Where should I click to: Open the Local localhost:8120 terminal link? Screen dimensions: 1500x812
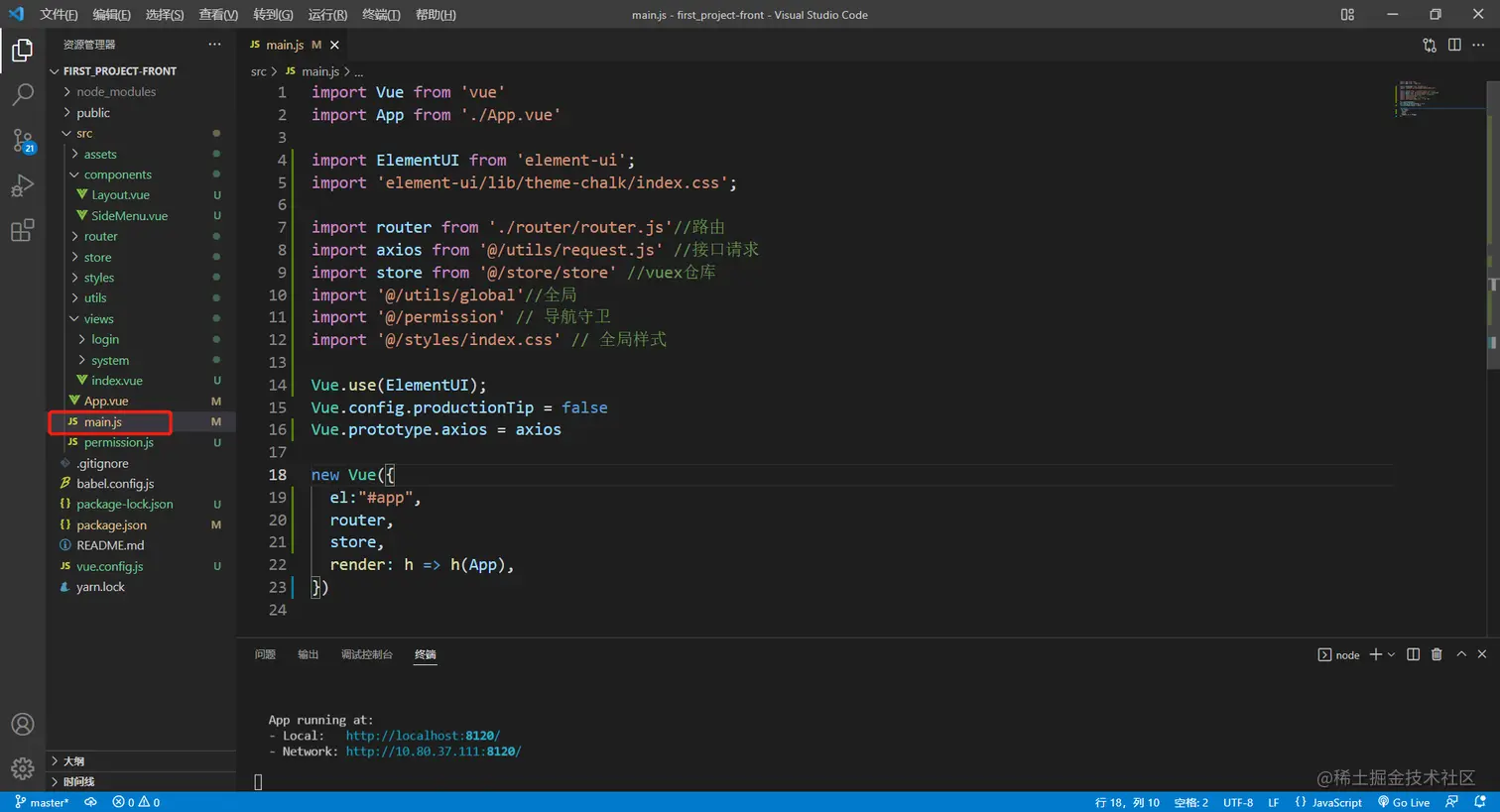click(423, 736)
